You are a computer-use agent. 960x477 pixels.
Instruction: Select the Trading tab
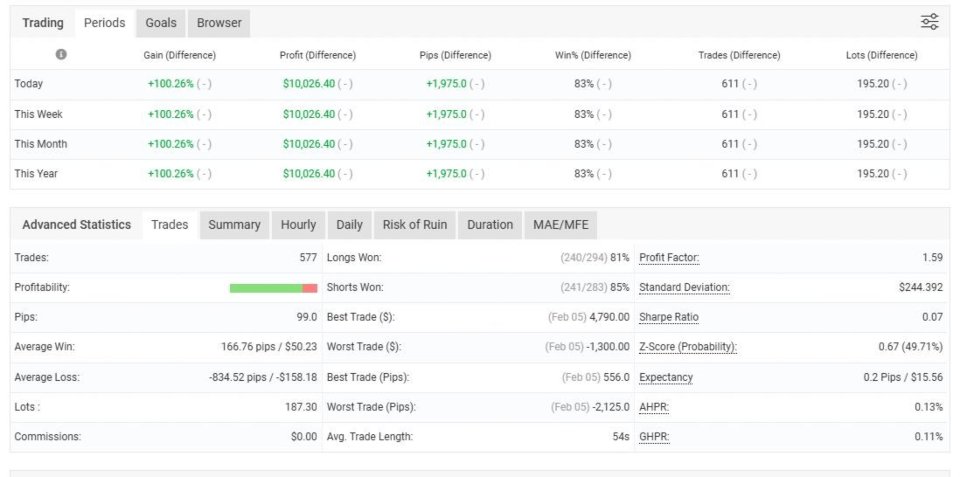tap(43, 23)
